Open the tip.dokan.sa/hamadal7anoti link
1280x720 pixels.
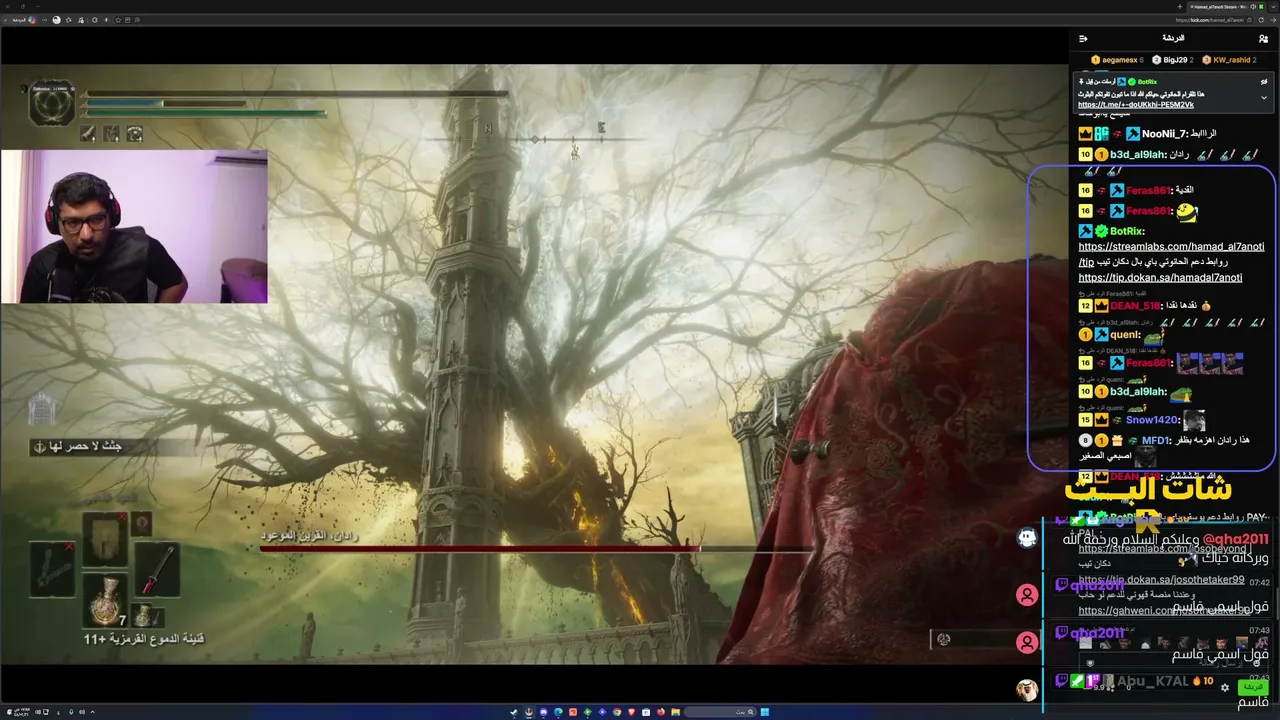pos(1160,278)
